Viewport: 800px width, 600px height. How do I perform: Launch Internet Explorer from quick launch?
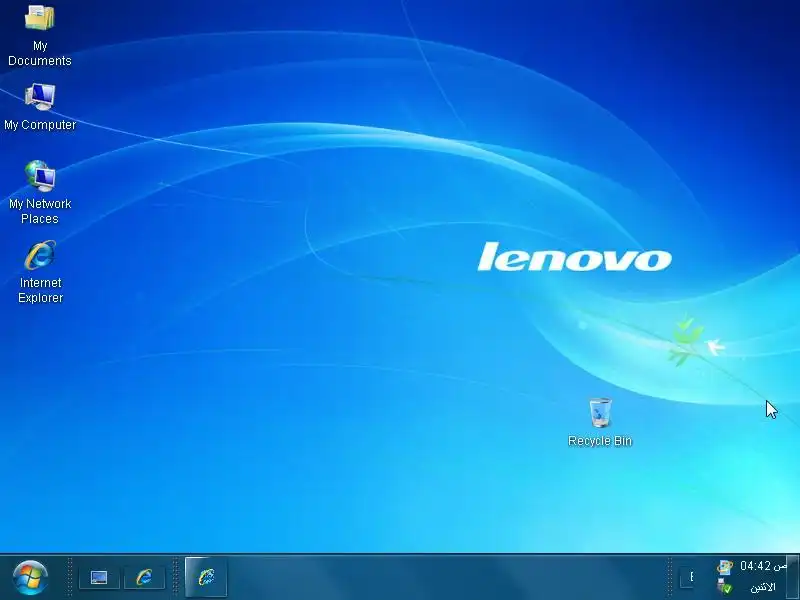coord(144,578)
